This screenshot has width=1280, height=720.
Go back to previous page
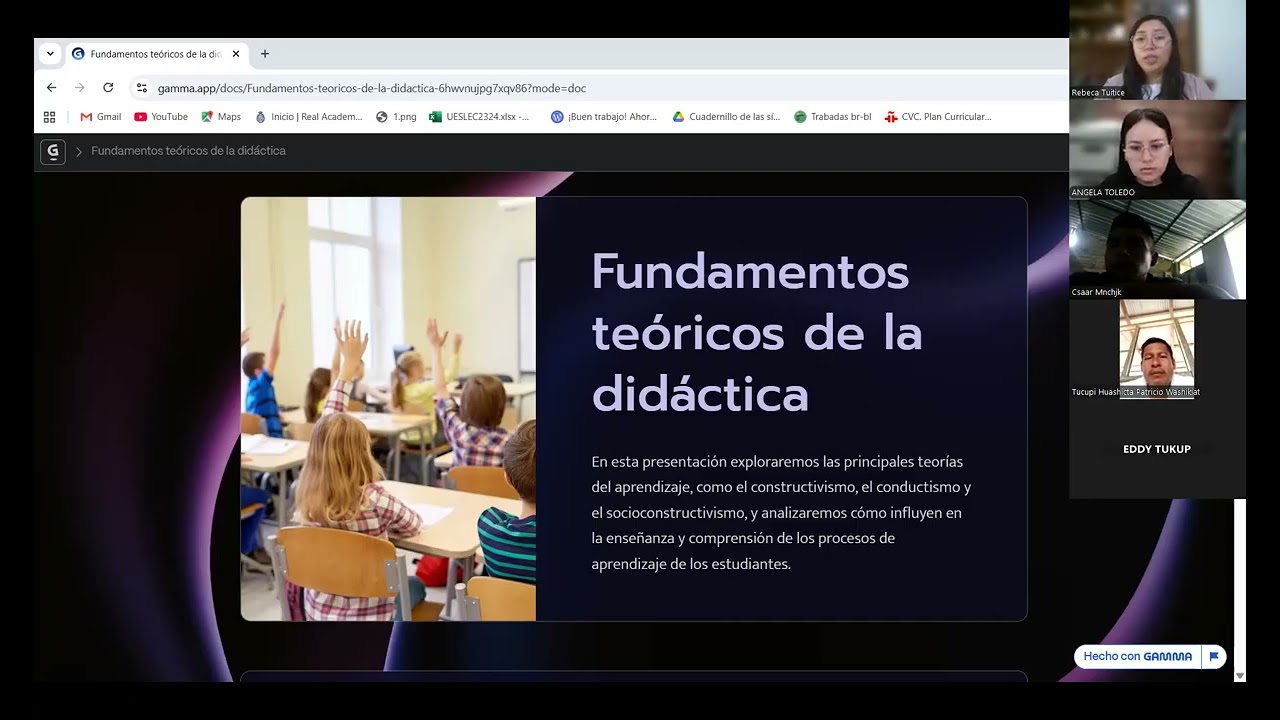pos(52,88)
